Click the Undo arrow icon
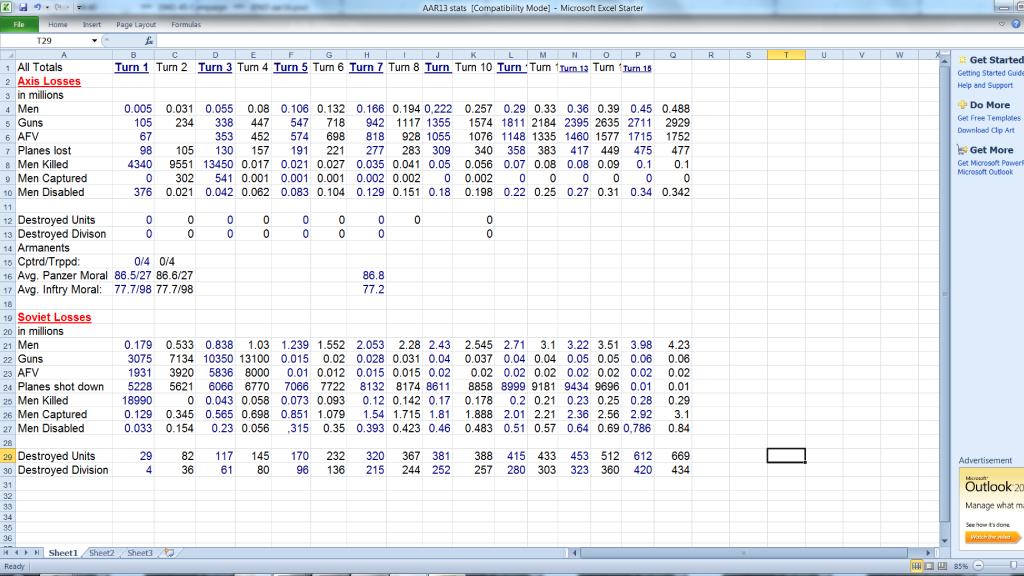Image resolution: width=1024 pixels, height=576 pixels. (x=36, y=8)
